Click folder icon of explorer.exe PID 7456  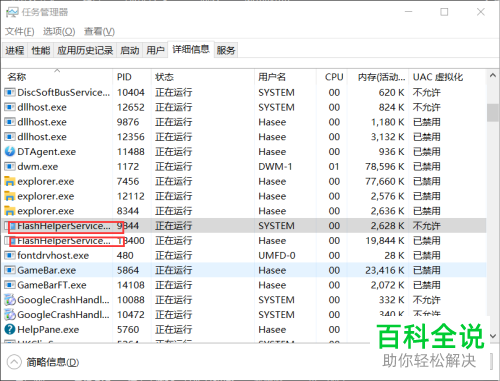coord(10,181)
